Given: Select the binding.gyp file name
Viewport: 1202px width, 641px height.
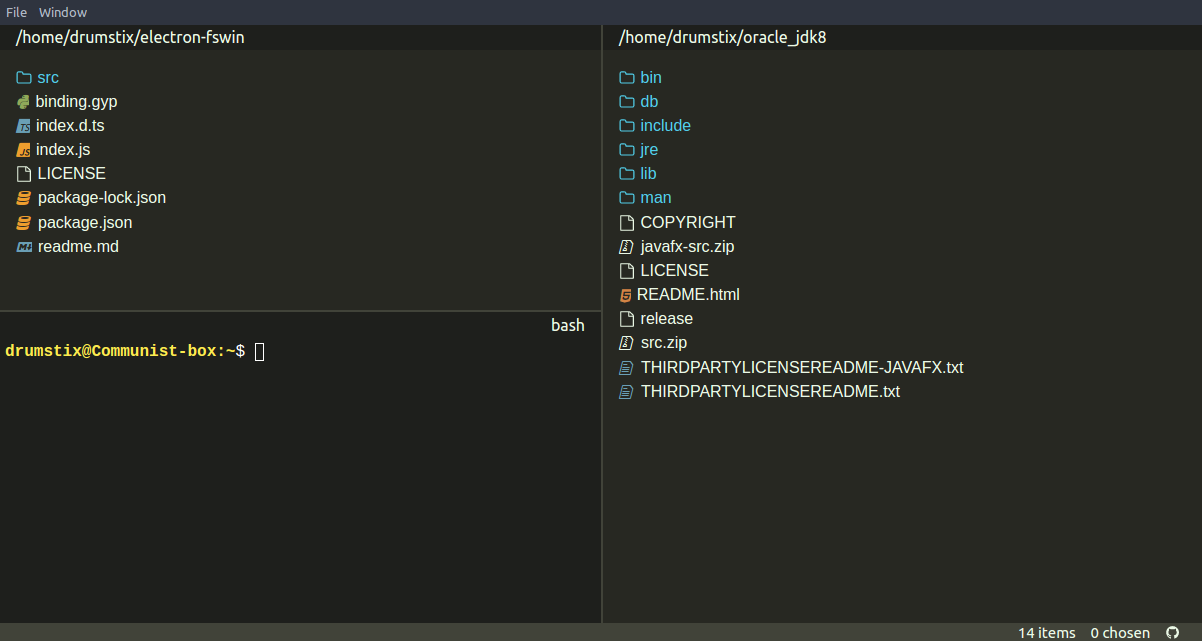Looking at the screenshot, I should point(76,101).
